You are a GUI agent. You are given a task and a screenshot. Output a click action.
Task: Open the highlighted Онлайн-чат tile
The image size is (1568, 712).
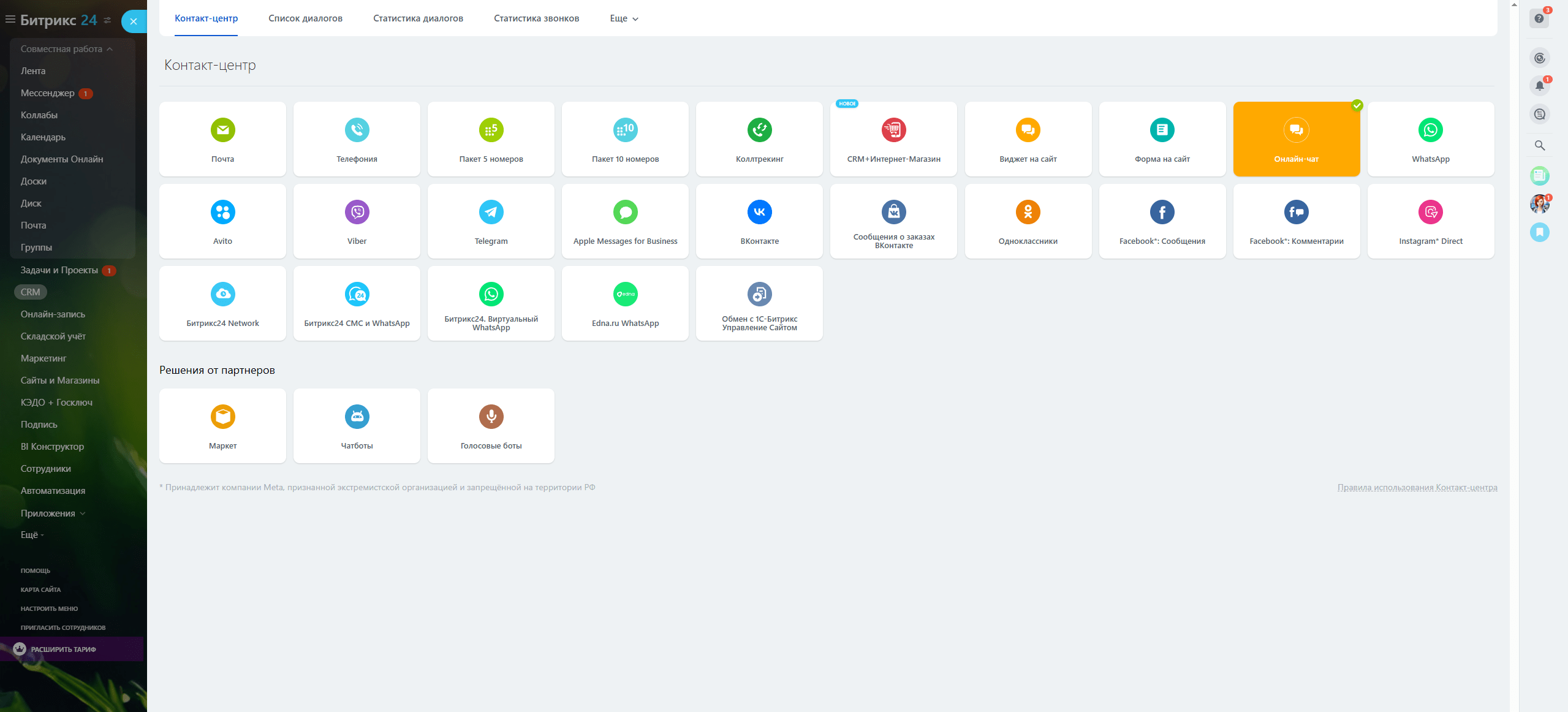coord(1297,139)
